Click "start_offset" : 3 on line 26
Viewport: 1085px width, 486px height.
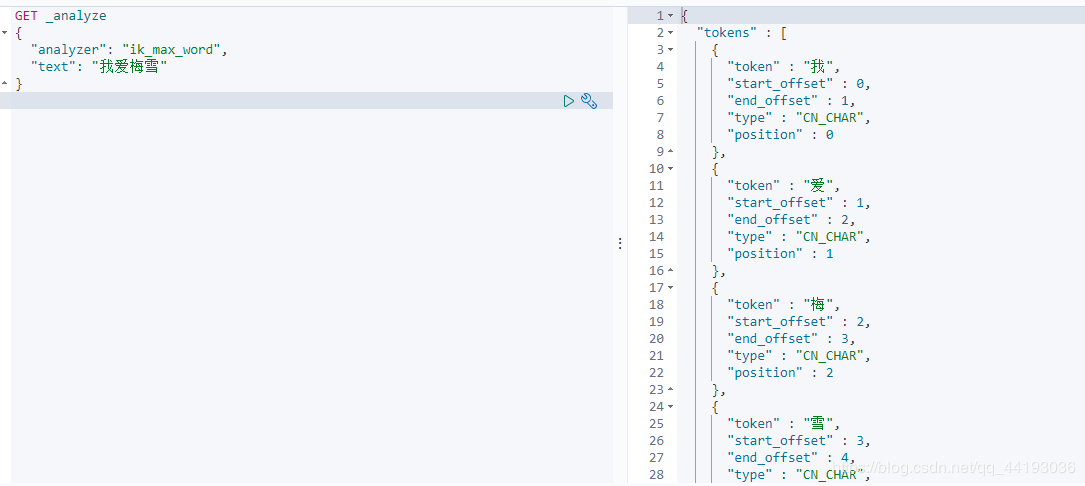(x=798, y=441)
